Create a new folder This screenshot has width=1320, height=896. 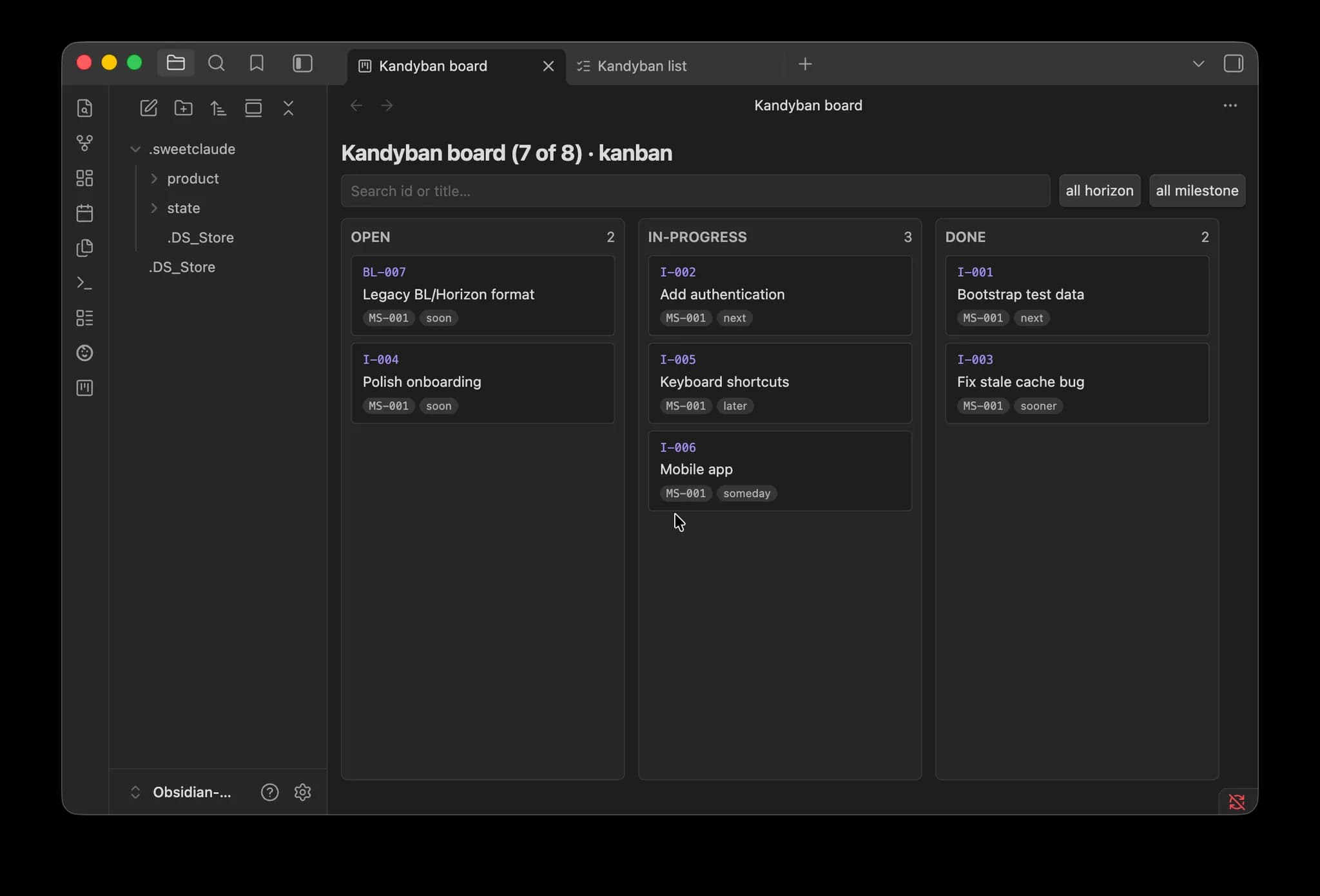[184, 108]
